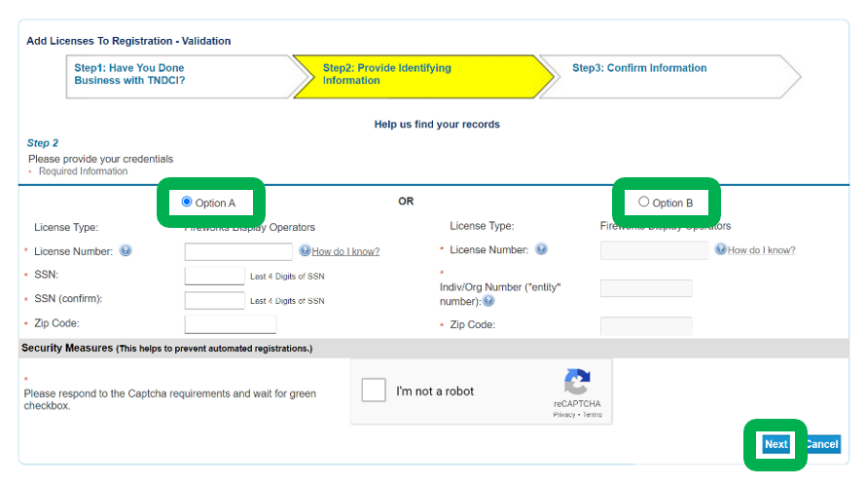Click Option A License Number input field

point(239,251)
